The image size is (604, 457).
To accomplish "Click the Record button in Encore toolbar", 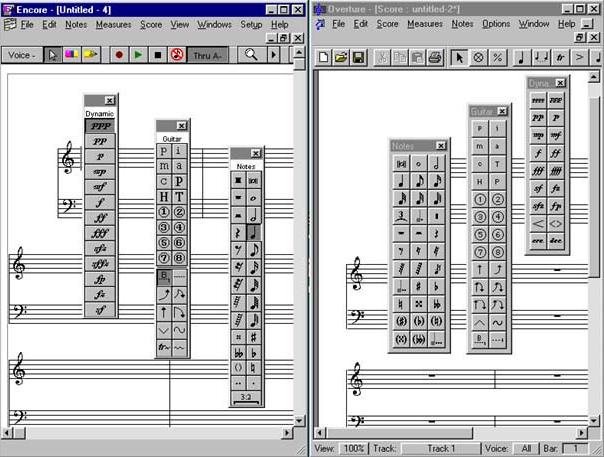I will click(119, 55).
